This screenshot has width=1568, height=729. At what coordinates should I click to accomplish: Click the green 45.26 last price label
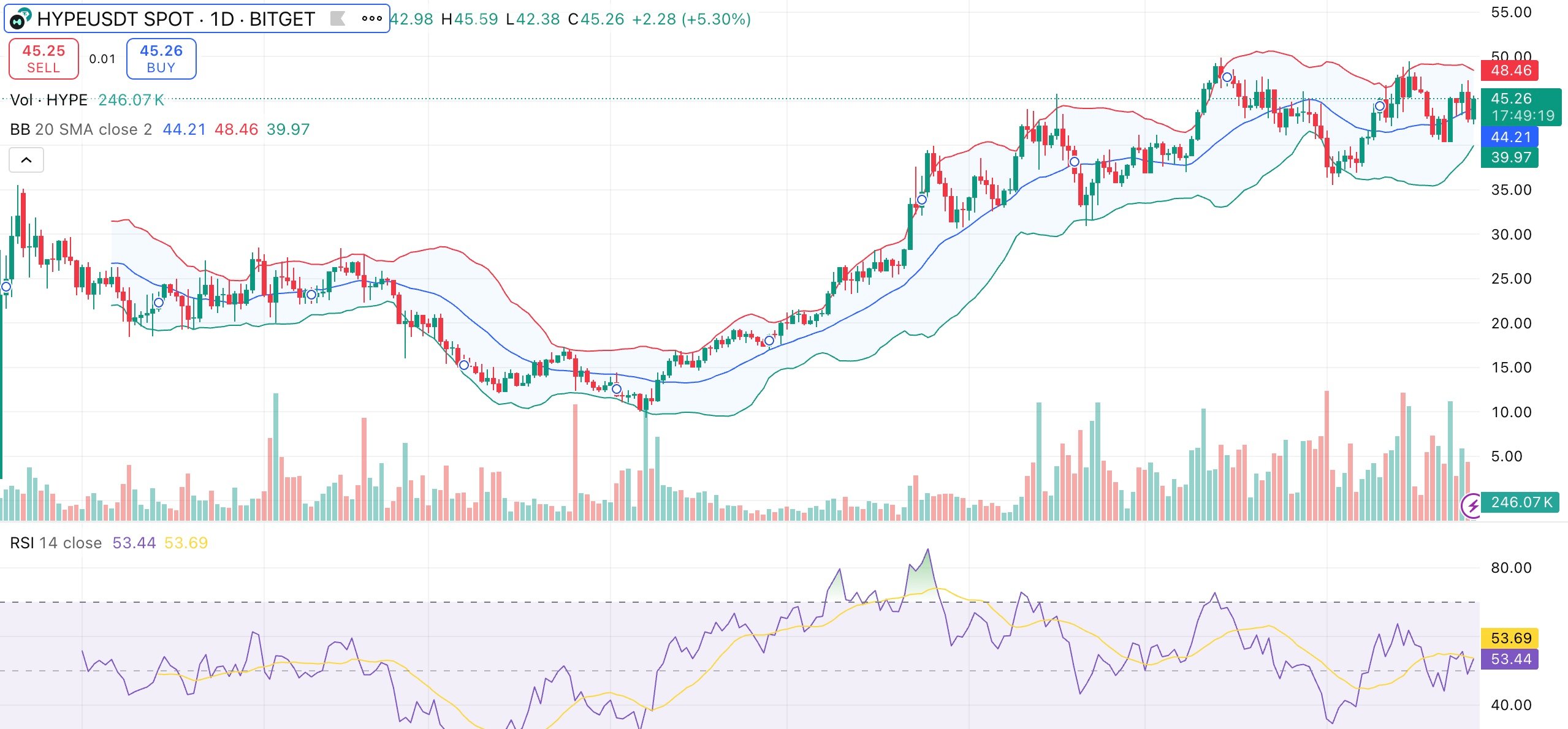click(x=1512, y=99)
